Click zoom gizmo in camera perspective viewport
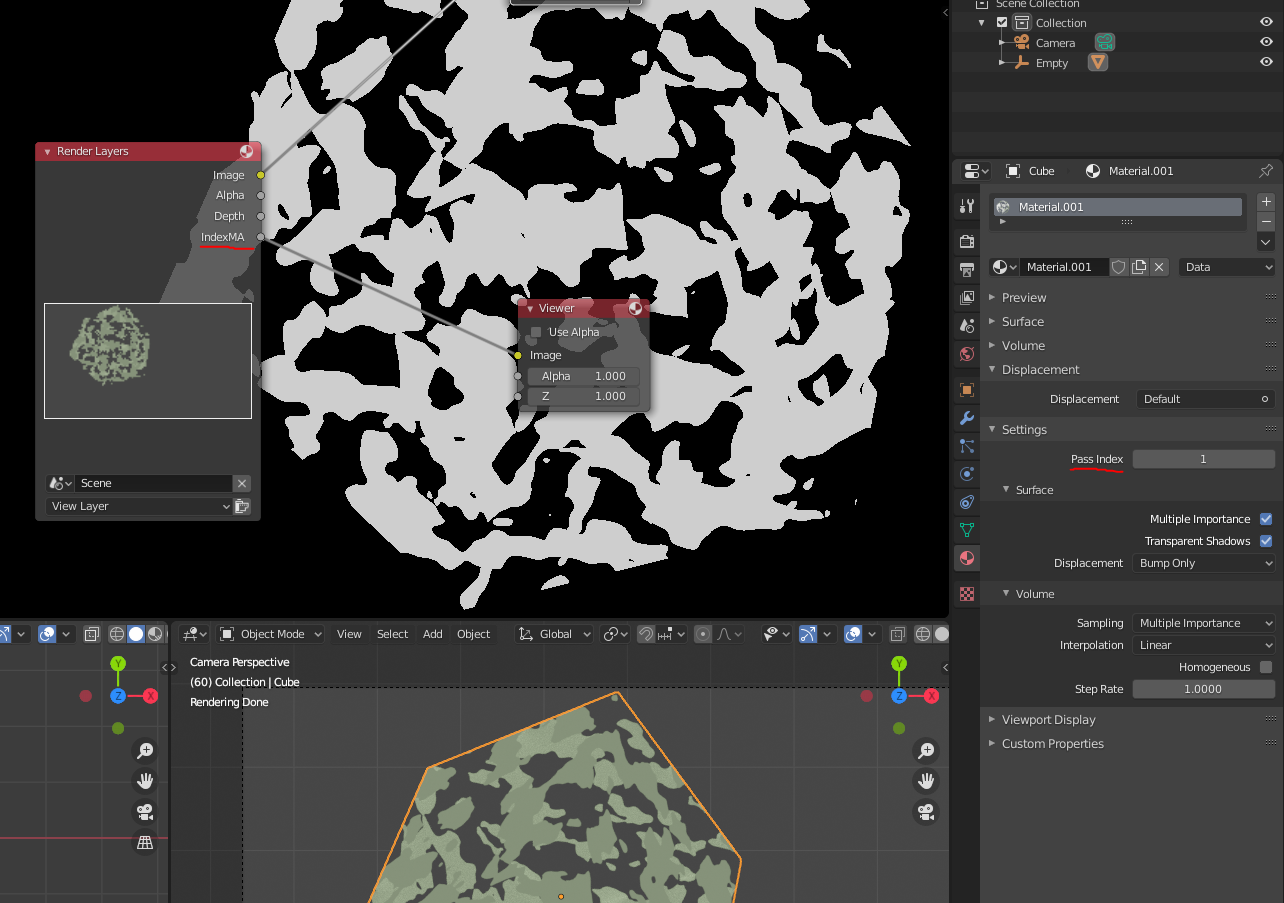This screenshot has width=1284, height=903. [x=926, y=750]
